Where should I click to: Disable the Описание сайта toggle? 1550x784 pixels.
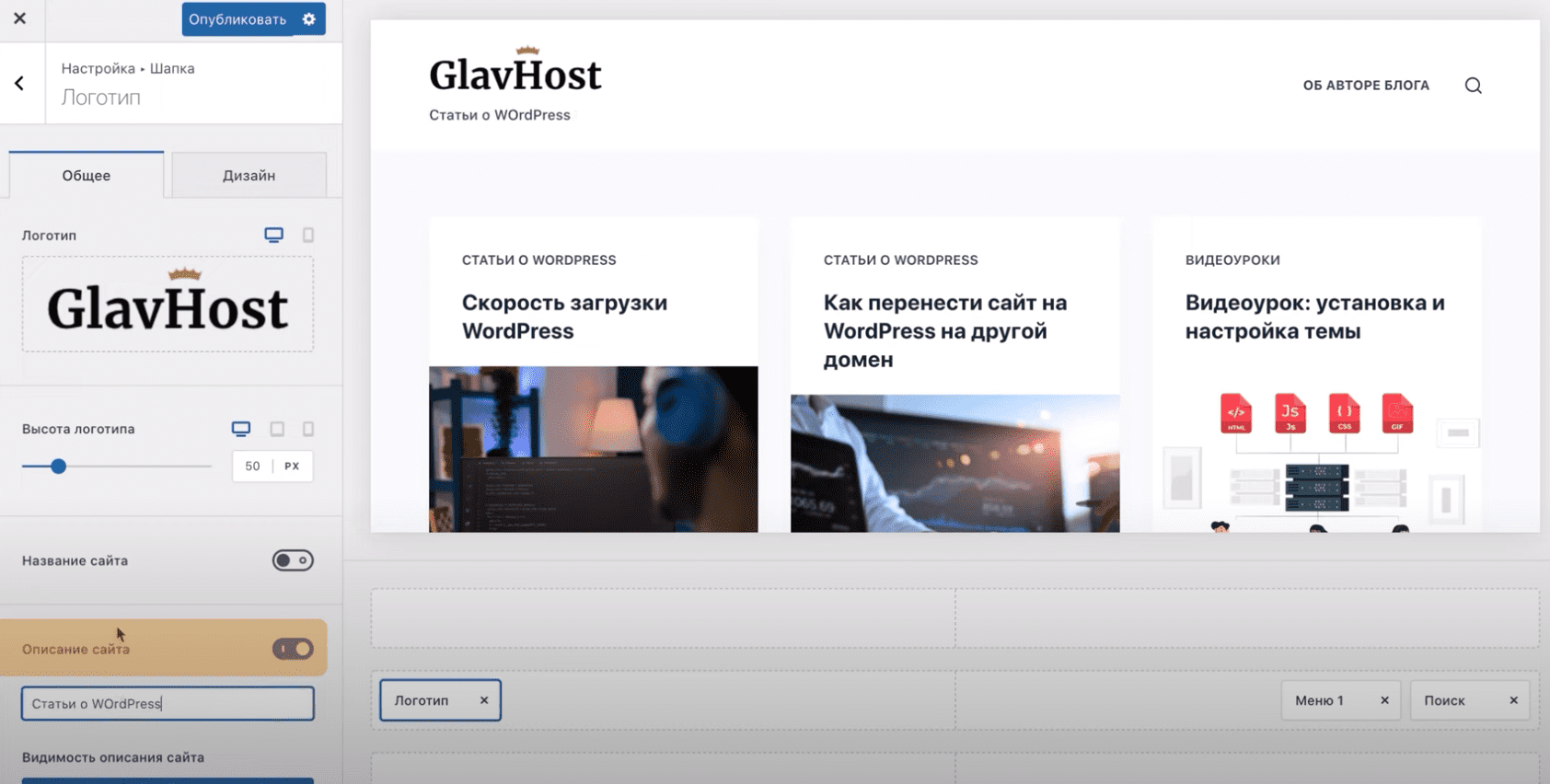pos(293,649)
